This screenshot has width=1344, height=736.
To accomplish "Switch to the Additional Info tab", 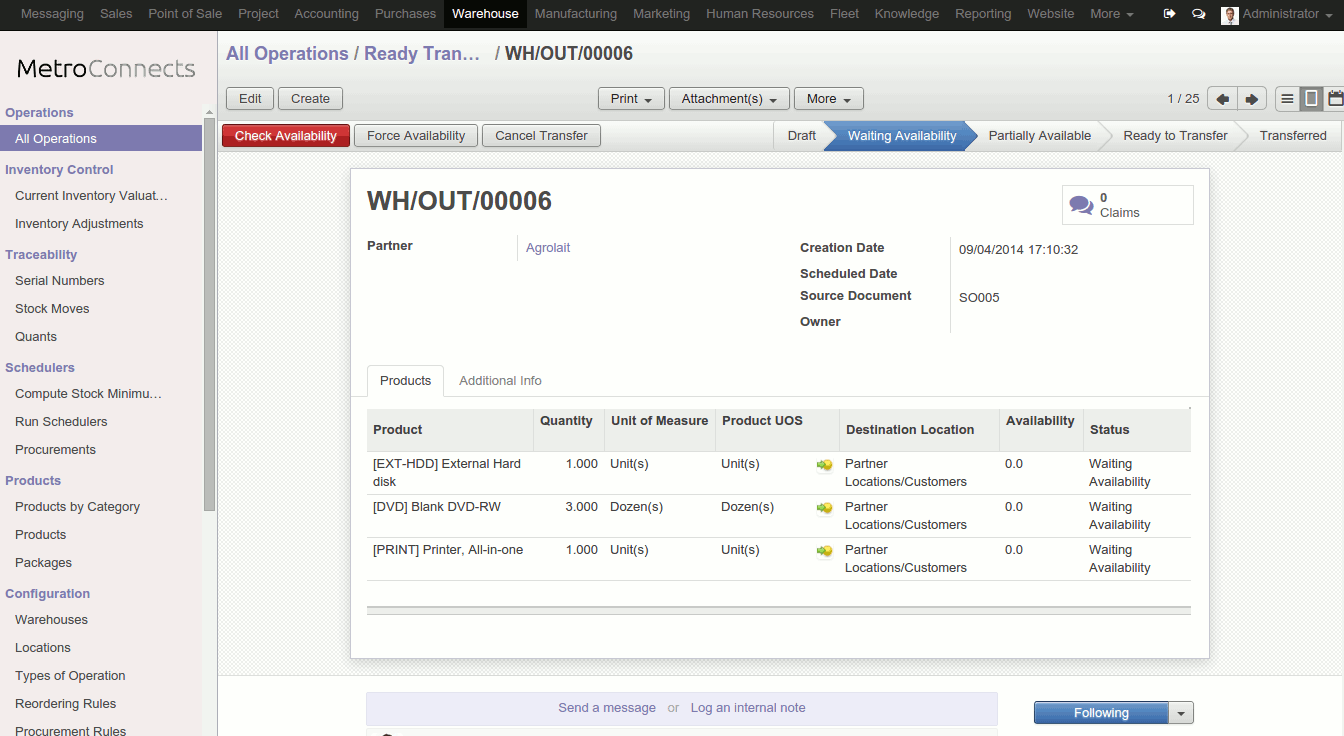I will pyautogui.click(x=500, y=381).
